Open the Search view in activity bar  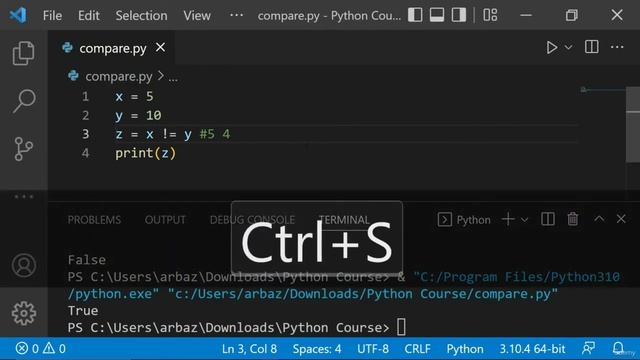coord(24,101)
